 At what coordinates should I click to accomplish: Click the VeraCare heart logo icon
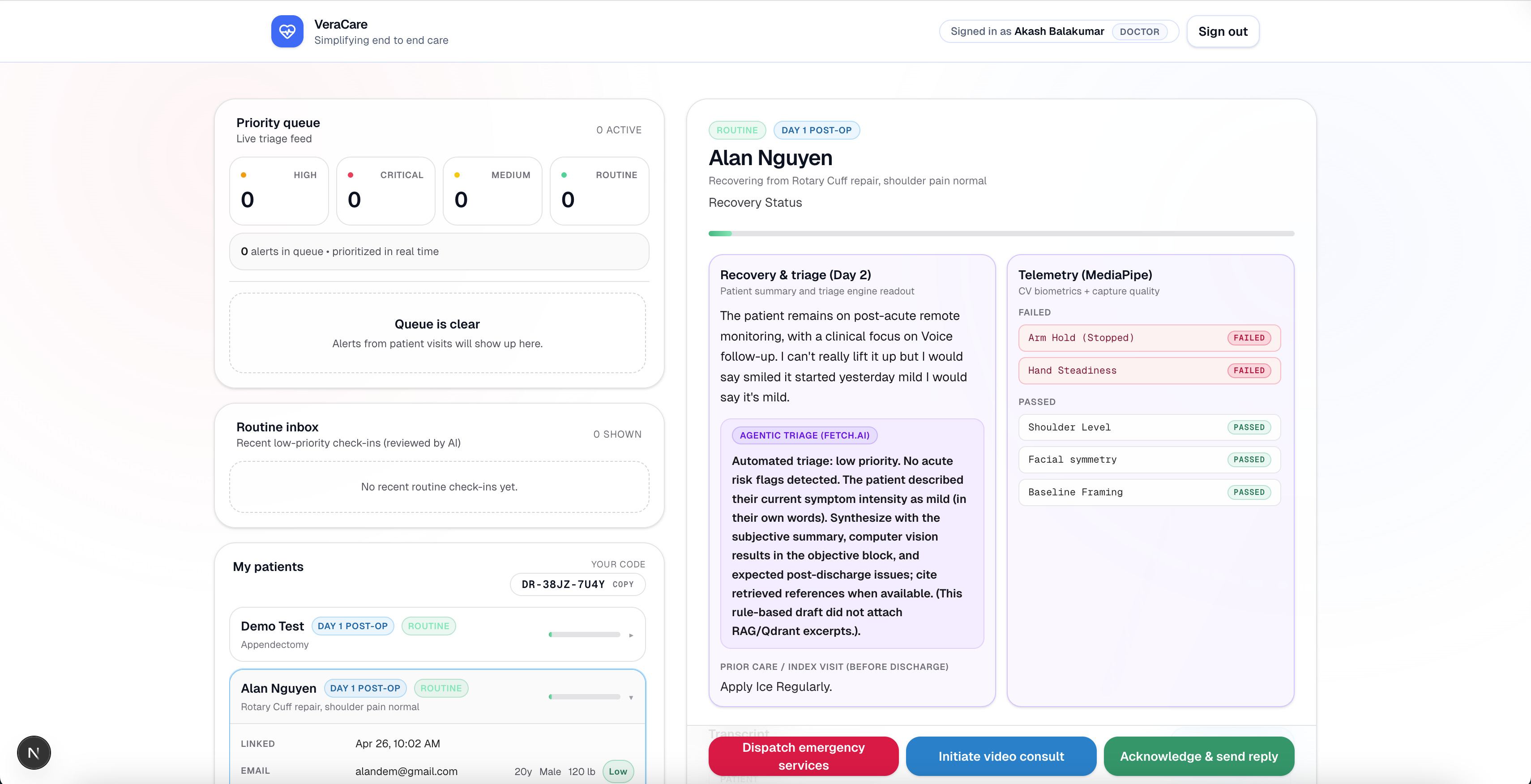click(287, 31)
